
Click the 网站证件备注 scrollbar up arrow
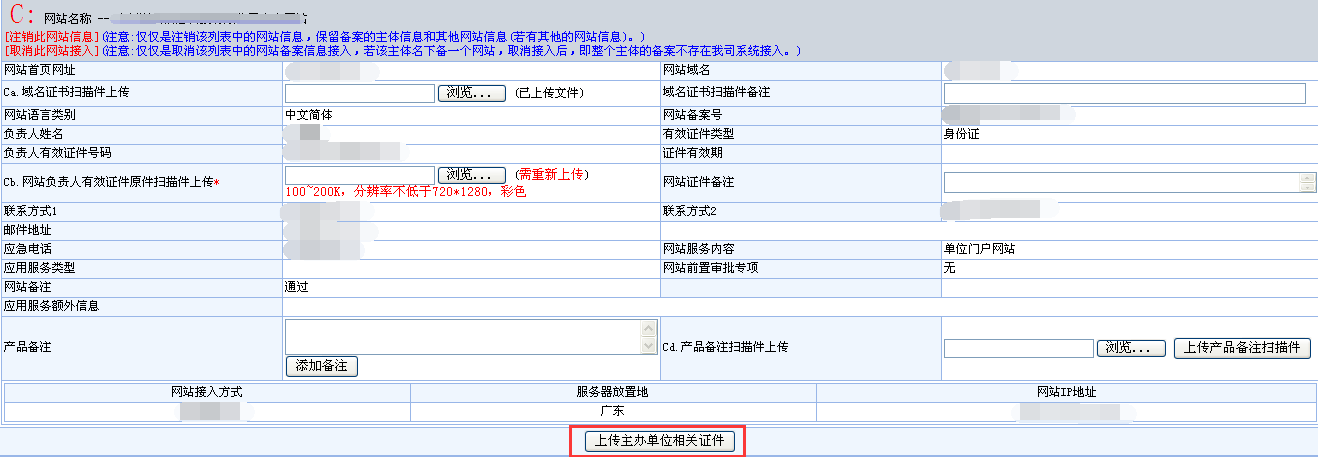[1307, 178]
